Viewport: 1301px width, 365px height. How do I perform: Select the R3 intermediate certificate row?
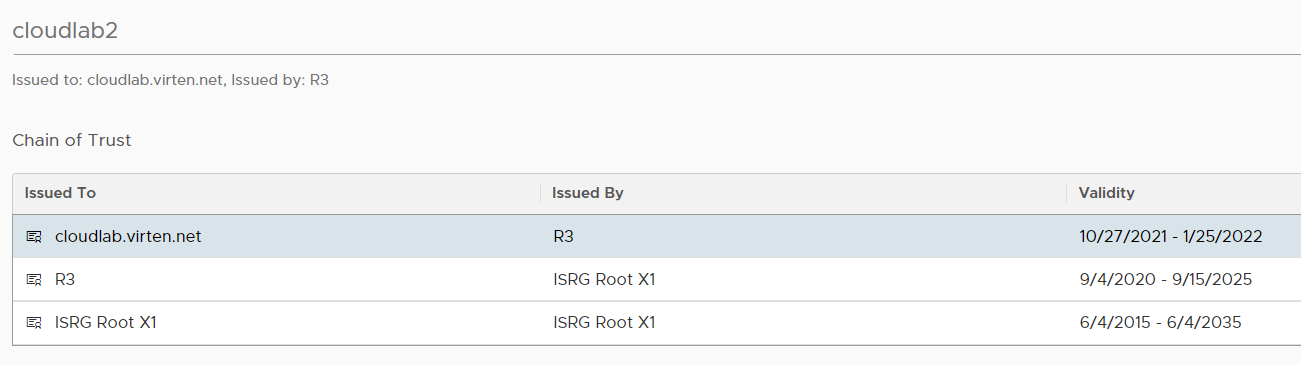coord(656,280)
